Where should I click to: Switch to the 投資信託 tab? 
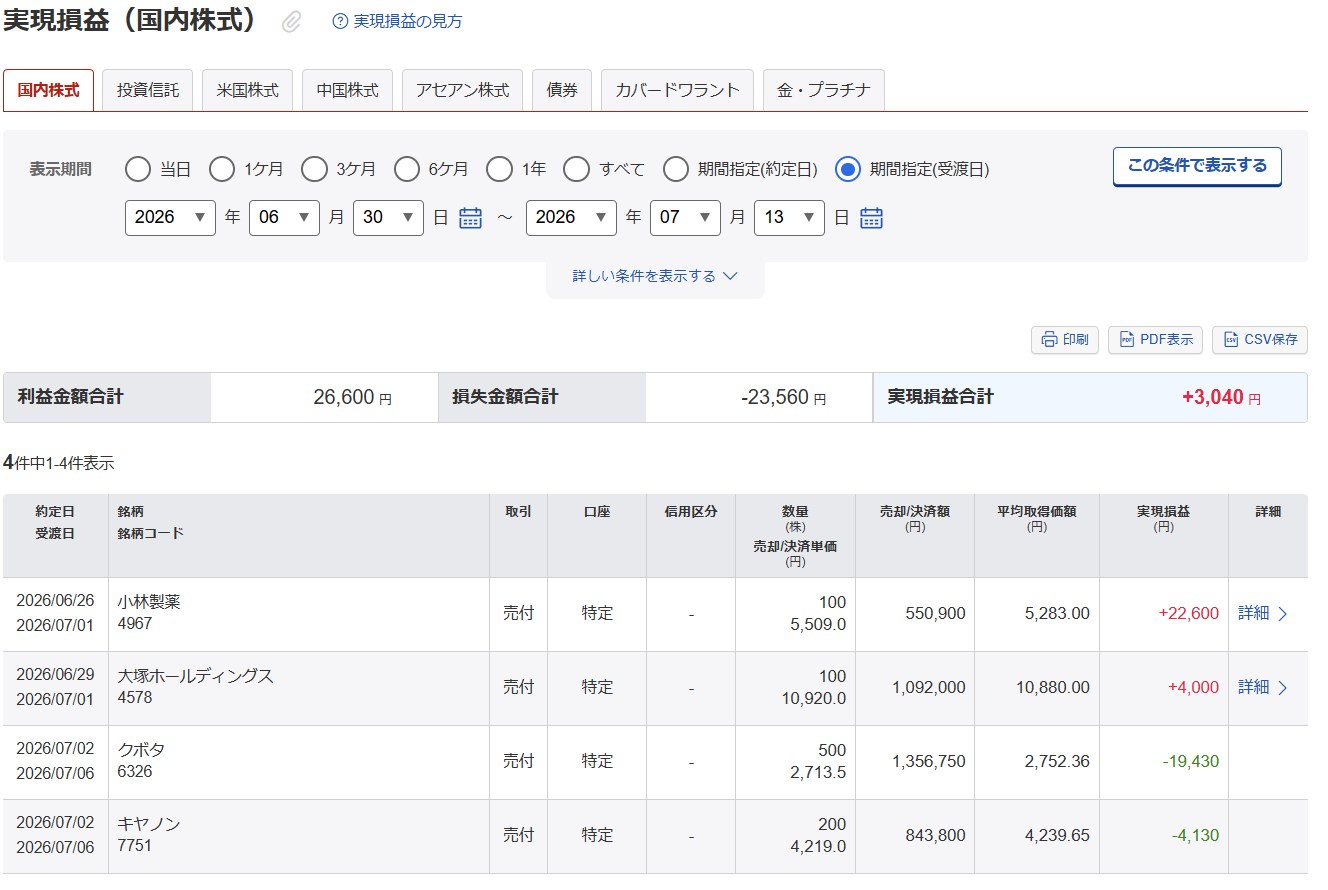coord(148,90)
